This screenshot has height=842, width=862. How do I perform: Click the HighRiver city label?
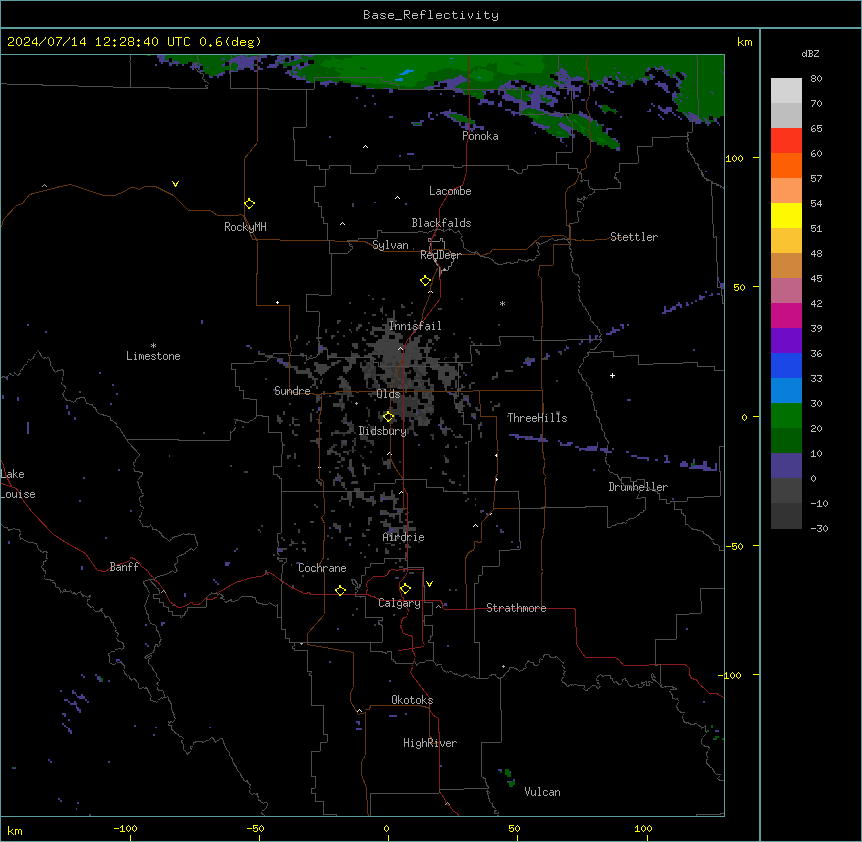click(430, 743)
